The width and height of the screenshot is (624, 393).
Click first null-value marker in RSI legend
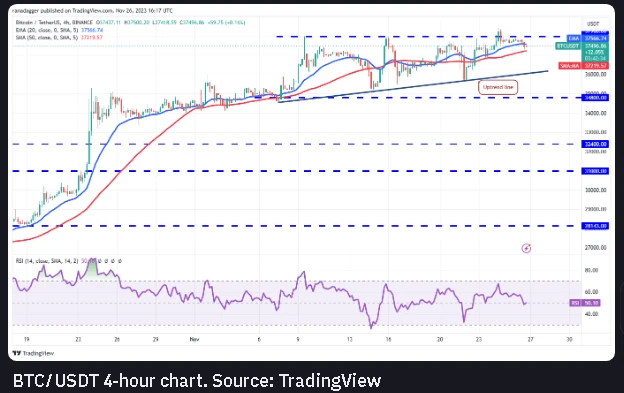tap(100, 261)
